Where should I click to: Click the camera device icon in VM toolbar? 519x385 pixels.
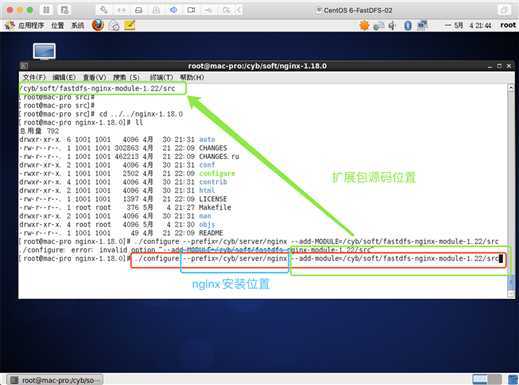pyautogui.click(x=191, y=10)
